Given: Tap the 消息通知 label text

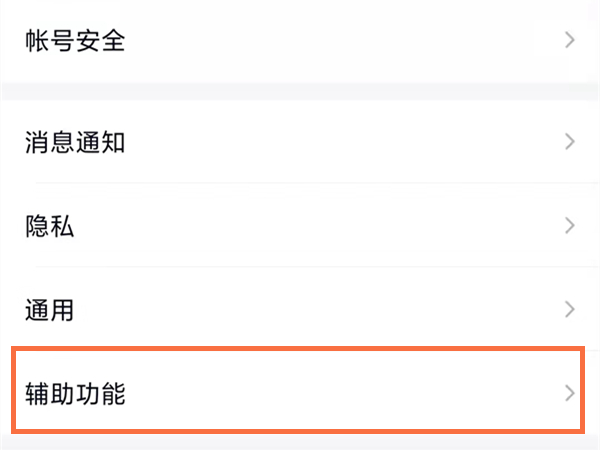Looking at the screenshot, I should [x=75, y=142].
